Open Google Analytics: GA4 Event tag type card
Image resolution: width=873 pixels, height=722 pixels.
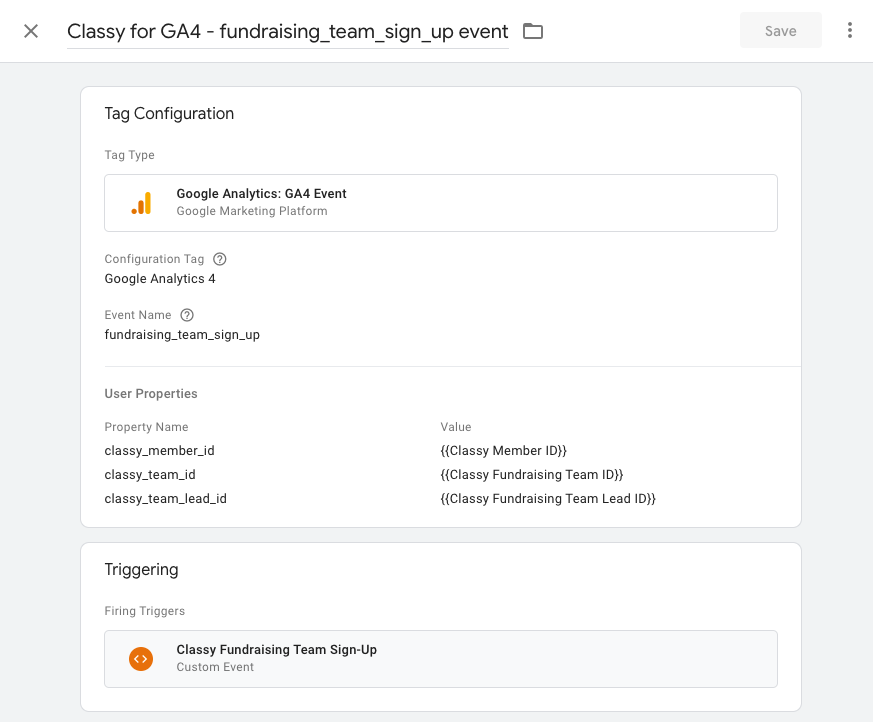pyautogui.click(x=441, y=203)
